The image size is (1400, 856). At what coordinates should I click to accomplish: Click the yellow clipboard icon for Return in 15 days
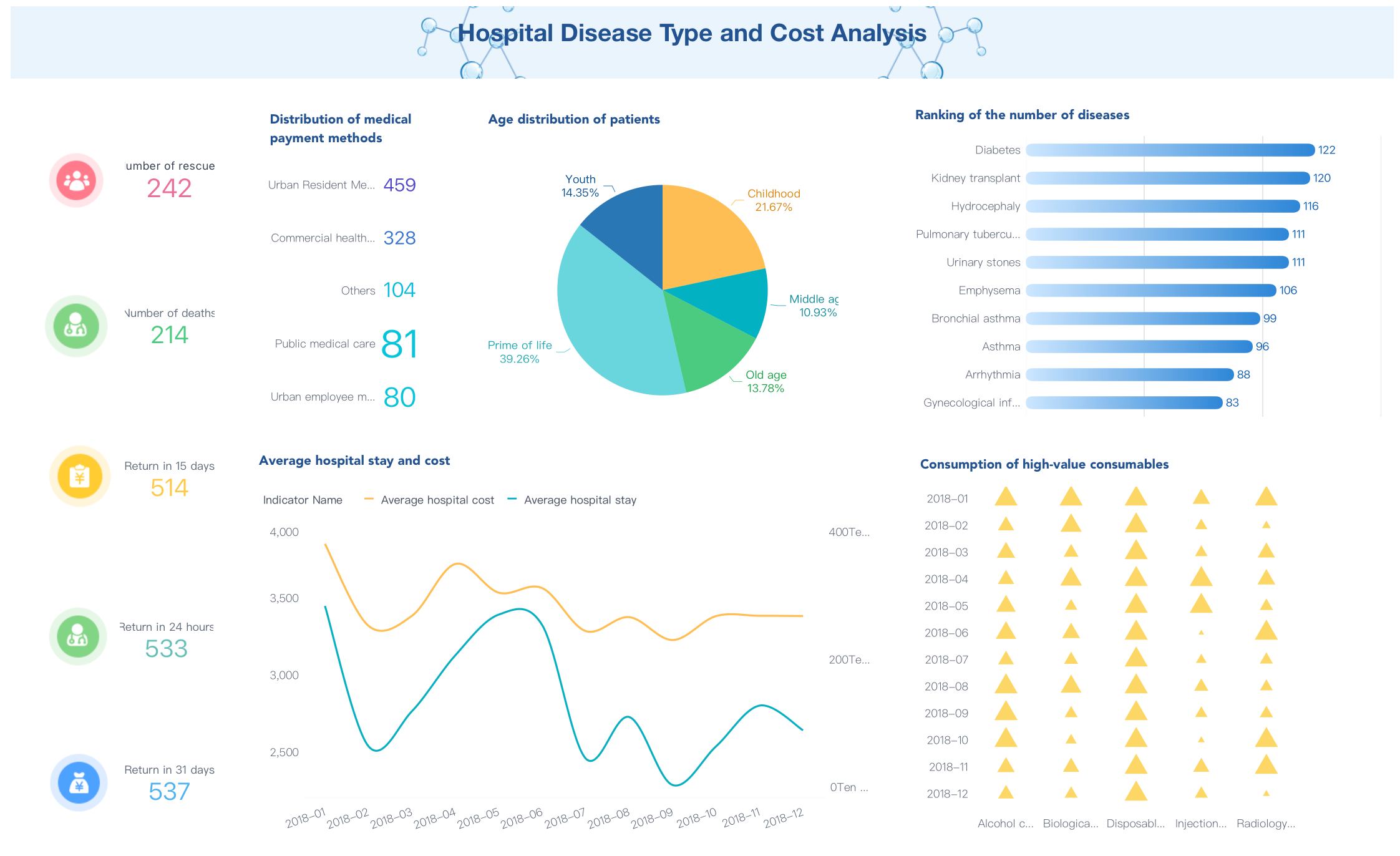click(80, 477)
